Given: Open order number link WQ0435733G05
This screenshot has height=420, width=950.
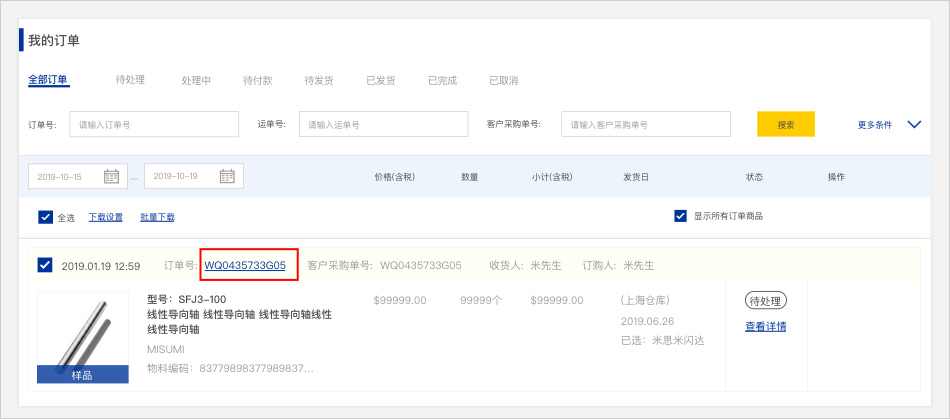Looking at the screenshot, I should tap(245, 266).
